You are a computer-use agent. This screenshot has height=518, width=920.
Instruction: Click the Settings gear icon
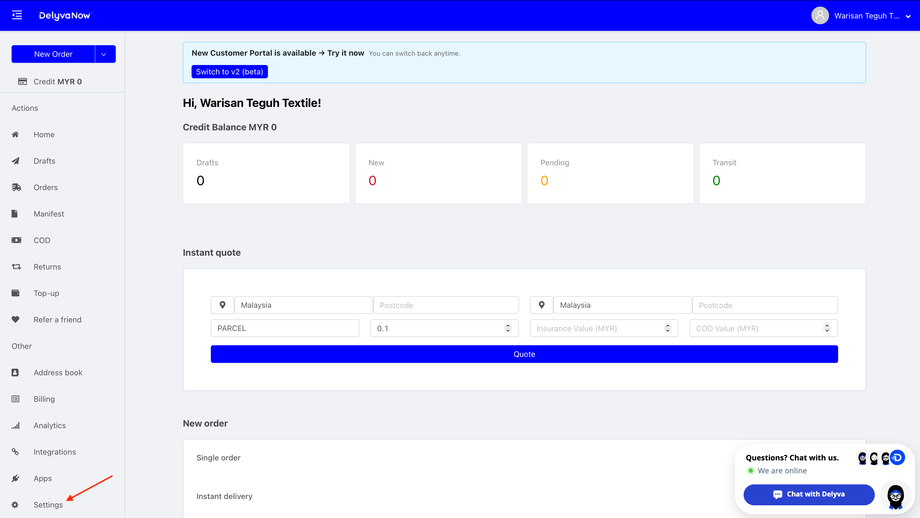(x=15, y=505)
